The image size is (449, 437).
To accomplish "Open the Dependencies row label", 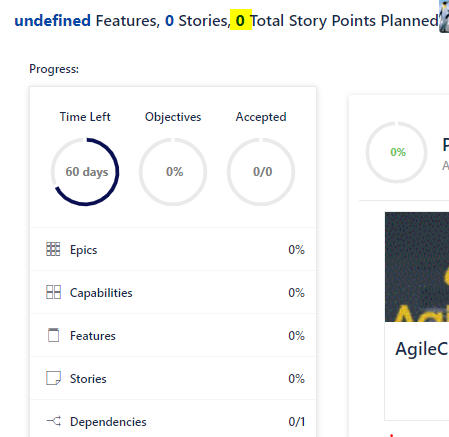I will pos(108,422).
